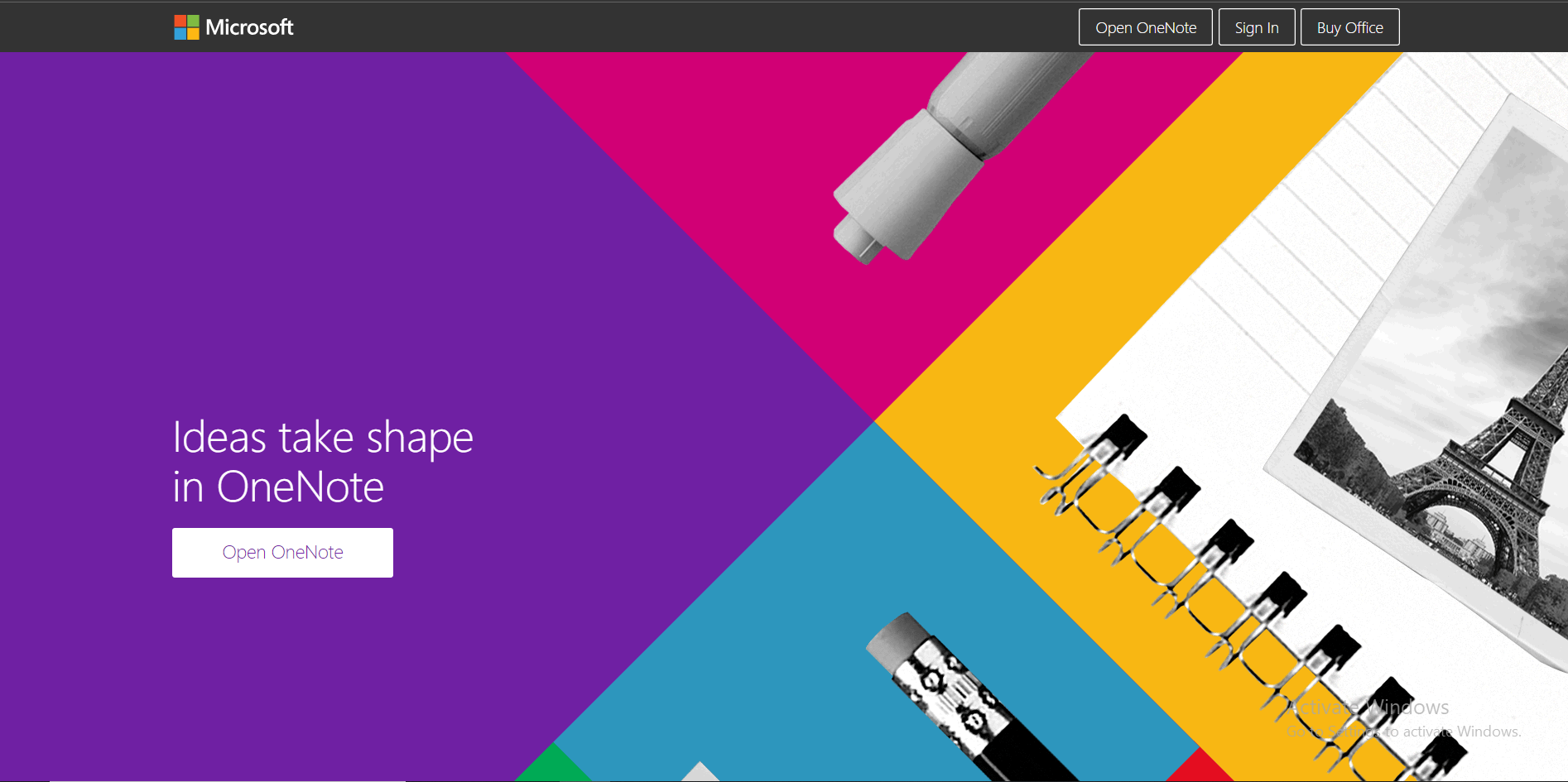Click the Buy Office button

1350,27
